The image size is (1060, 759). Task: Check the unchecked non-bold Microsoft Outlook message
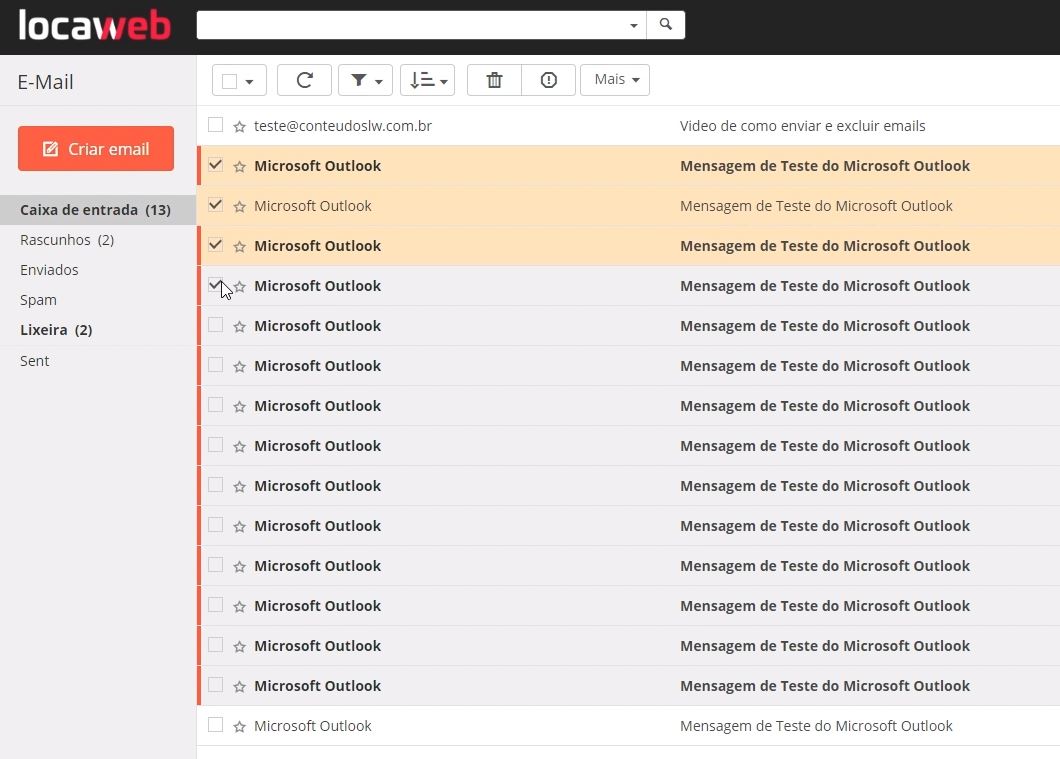216,725
